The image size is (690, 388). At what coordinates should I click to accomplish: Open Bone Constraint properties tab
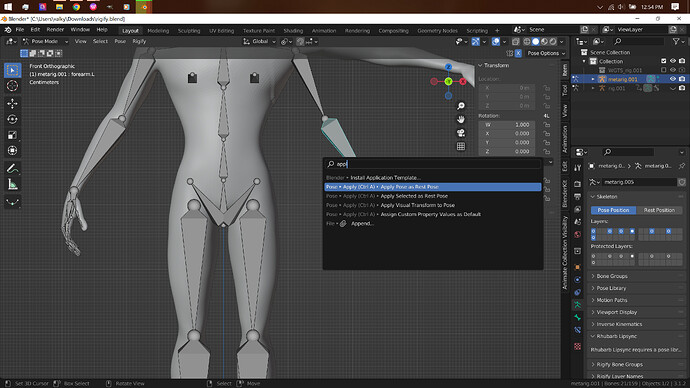pos(578,330)
